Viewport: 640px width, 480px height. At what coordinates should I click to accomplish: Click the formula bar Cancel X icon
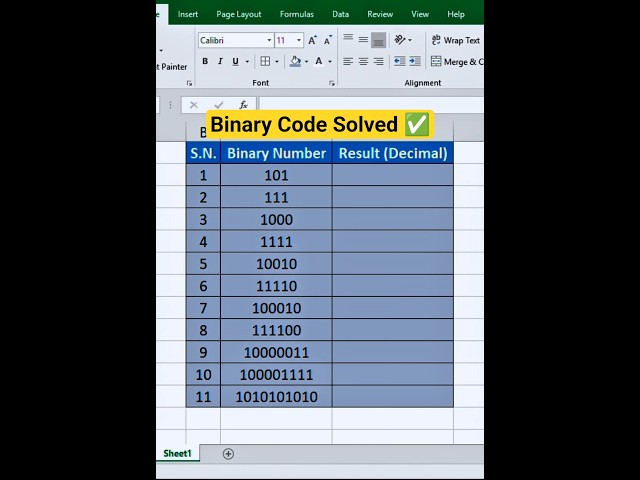[x=193, y=105]
